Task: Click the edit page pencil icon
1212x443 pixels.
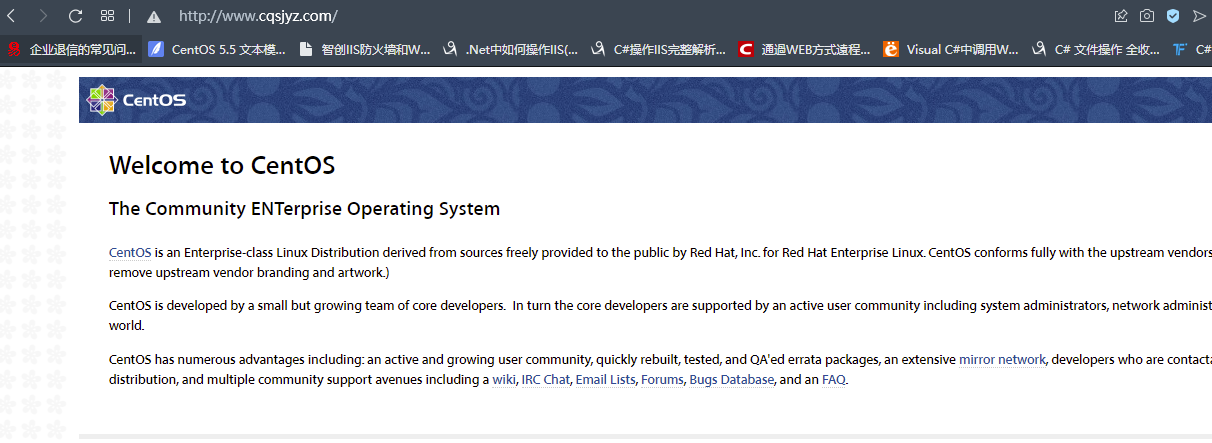Action: [1121, 16]
